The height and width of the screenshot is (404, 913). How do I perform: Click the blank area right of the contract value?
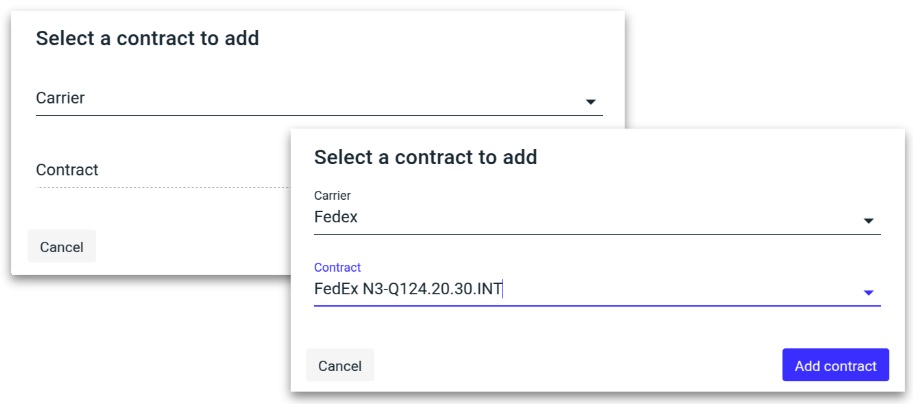pyautogui.click(x=680, y=290)
